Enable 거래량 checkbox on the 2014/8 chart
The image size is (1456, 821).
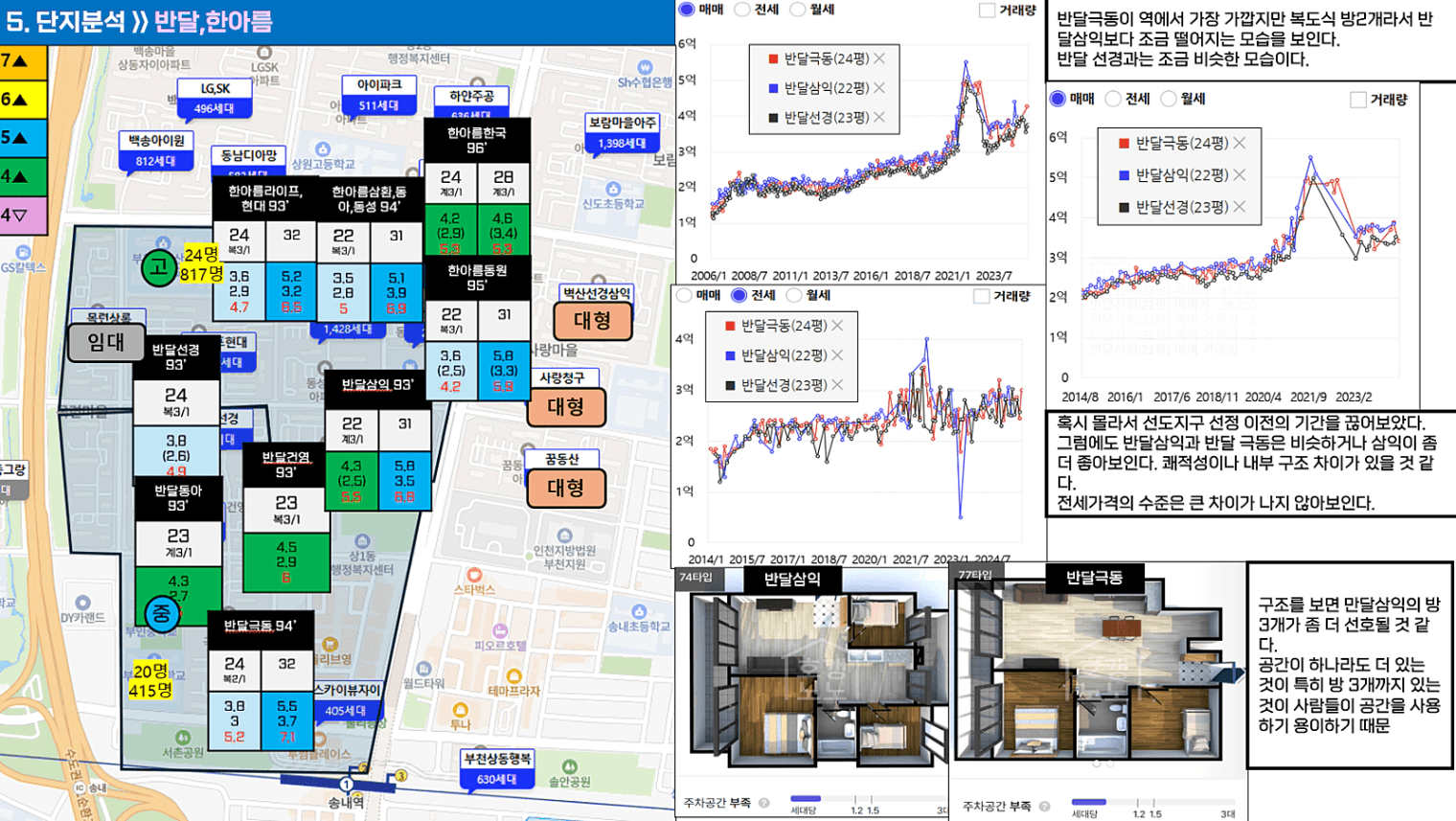click(1357, 100)
